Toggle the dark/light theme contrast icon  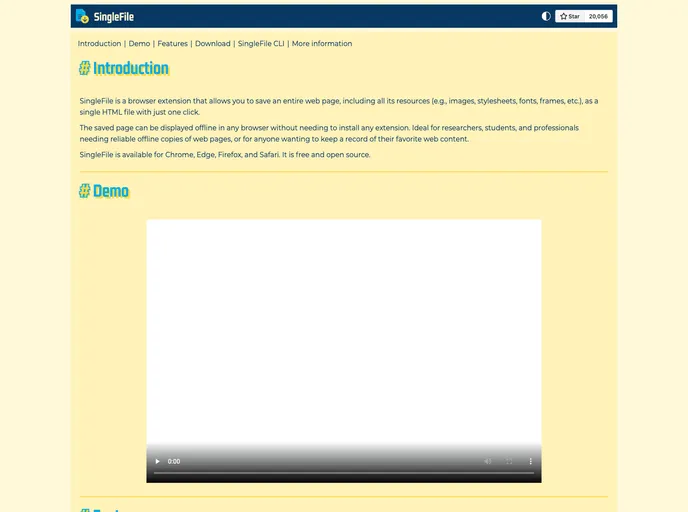pyautogui.click(x=546, y=16)
